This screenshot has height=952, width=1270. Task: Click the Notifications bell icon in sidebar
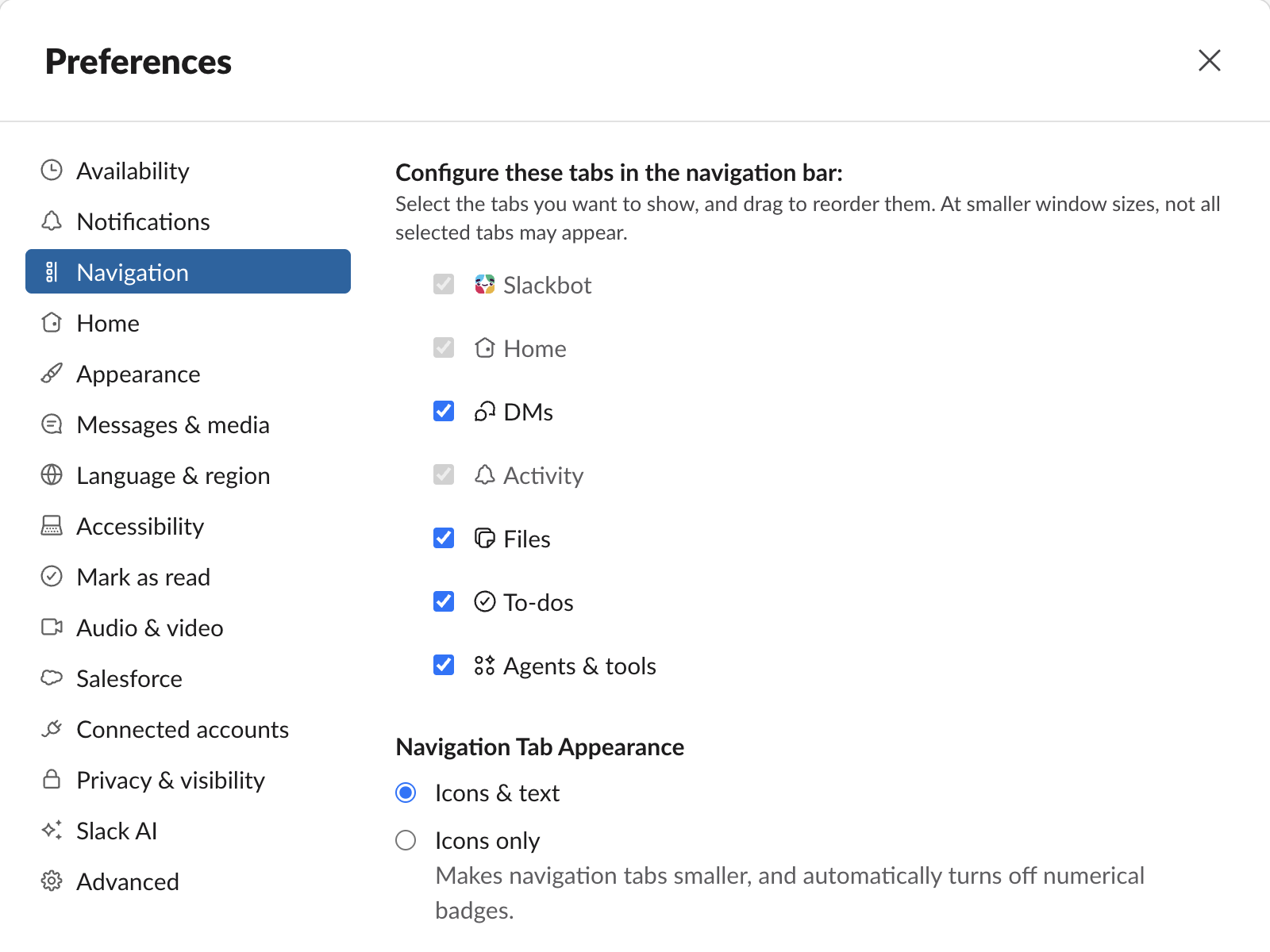pyautogui.click(x=52, y=221)
